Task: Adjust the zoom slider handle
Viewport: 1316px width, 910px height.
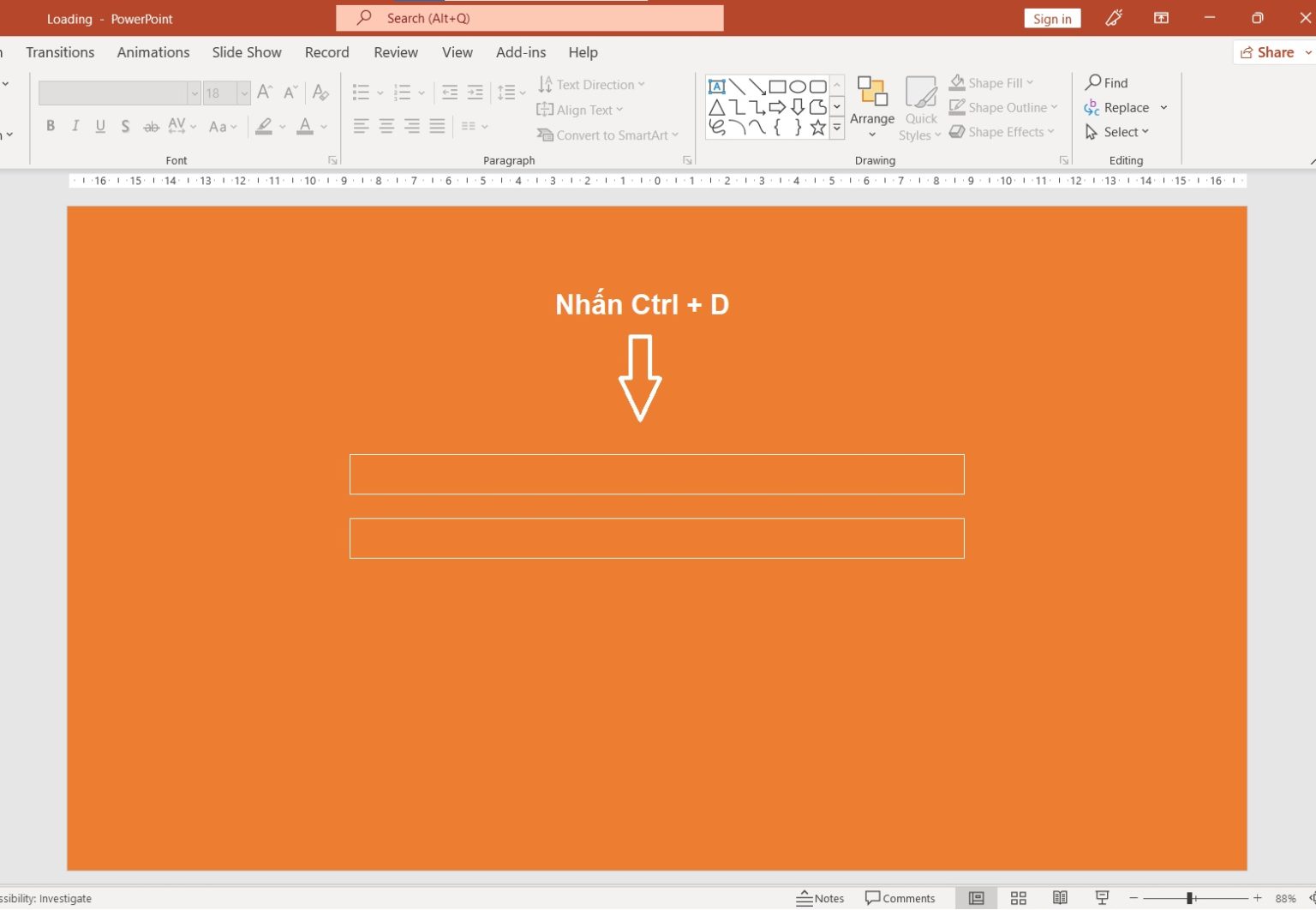Action: 1189,898
